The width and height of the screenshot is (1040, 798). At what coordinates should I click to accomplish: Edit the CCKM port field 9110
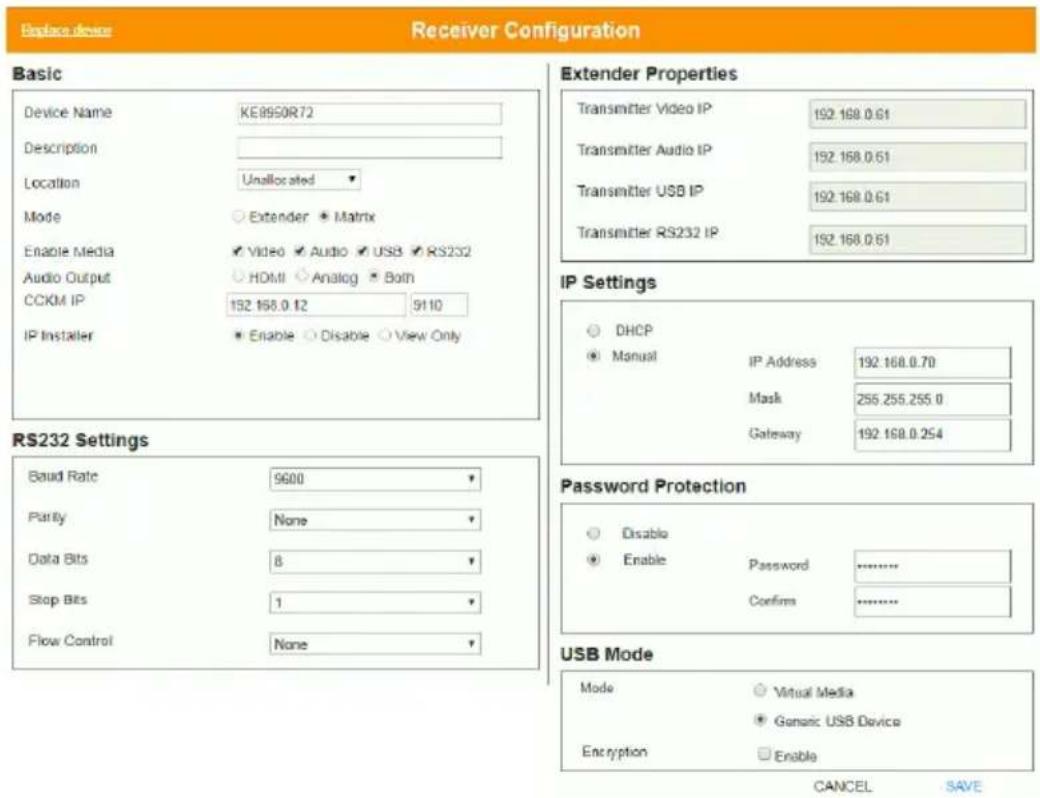[x=438, y=305]
